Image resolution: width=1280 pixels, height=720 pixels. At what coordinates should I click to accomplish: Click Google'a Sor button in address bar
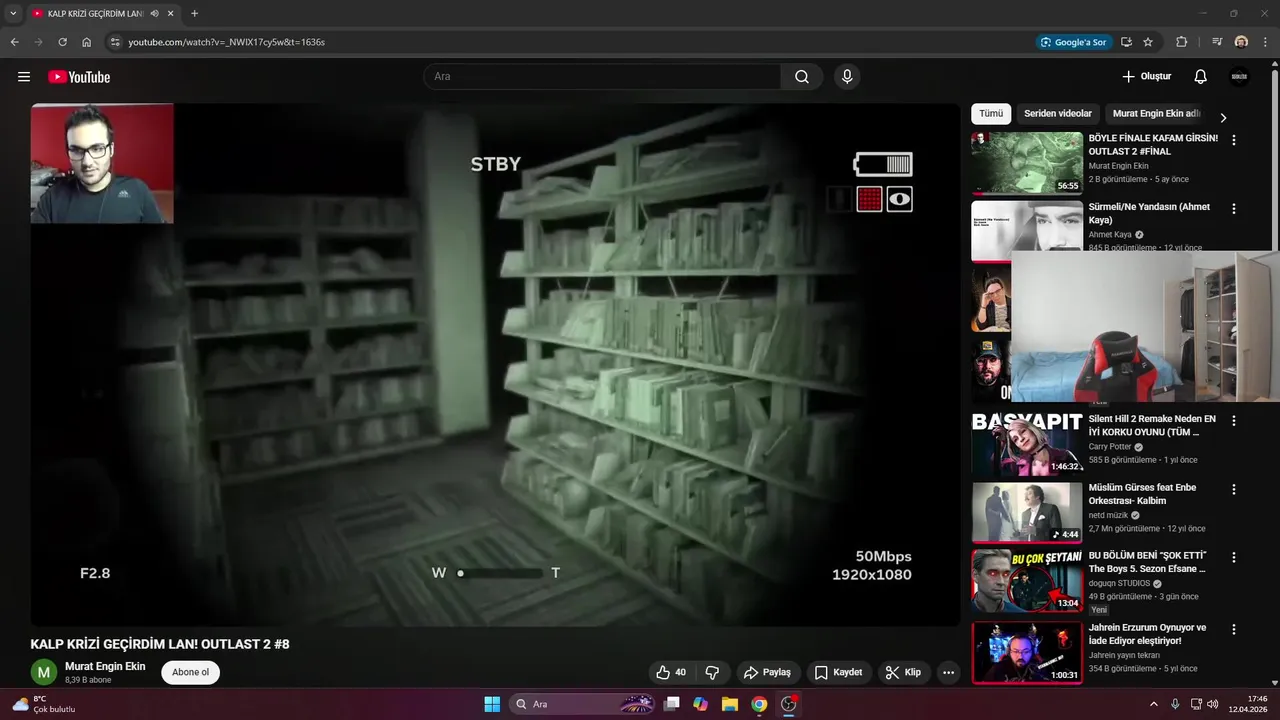(1073, 42)
